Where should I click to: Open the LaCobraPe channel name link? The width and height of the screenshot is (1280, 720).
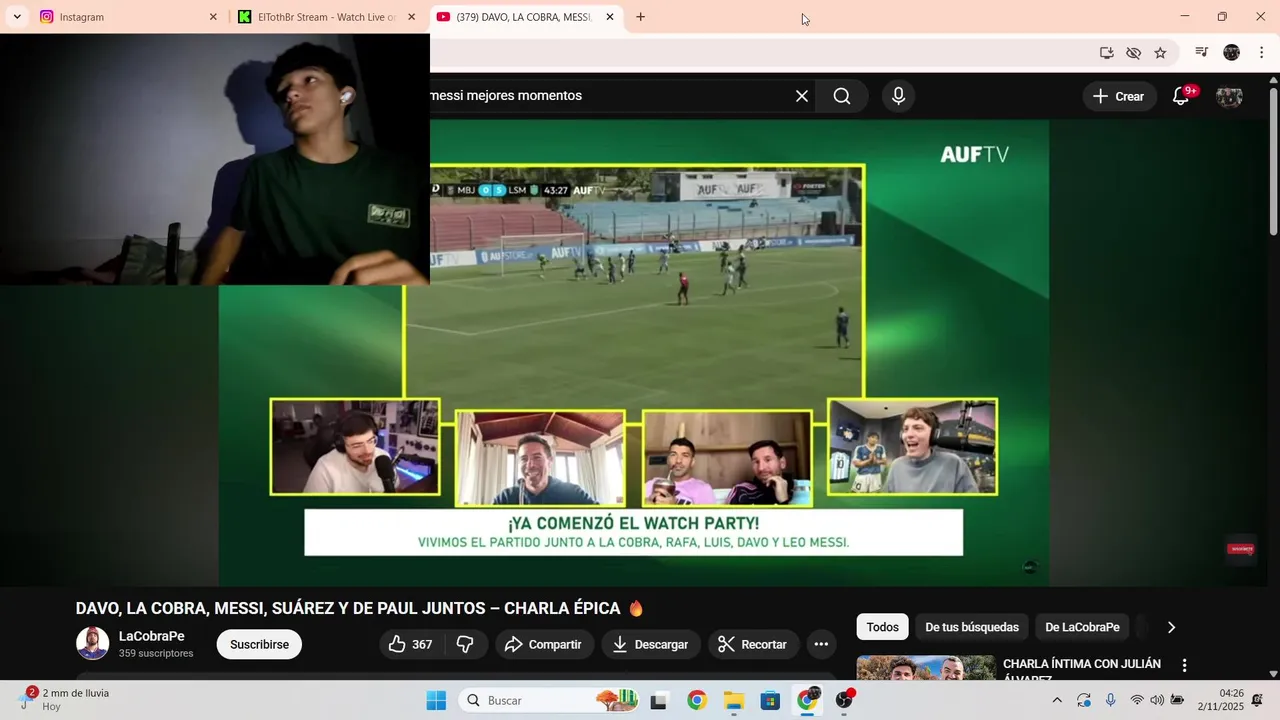(x=152, y=636)
